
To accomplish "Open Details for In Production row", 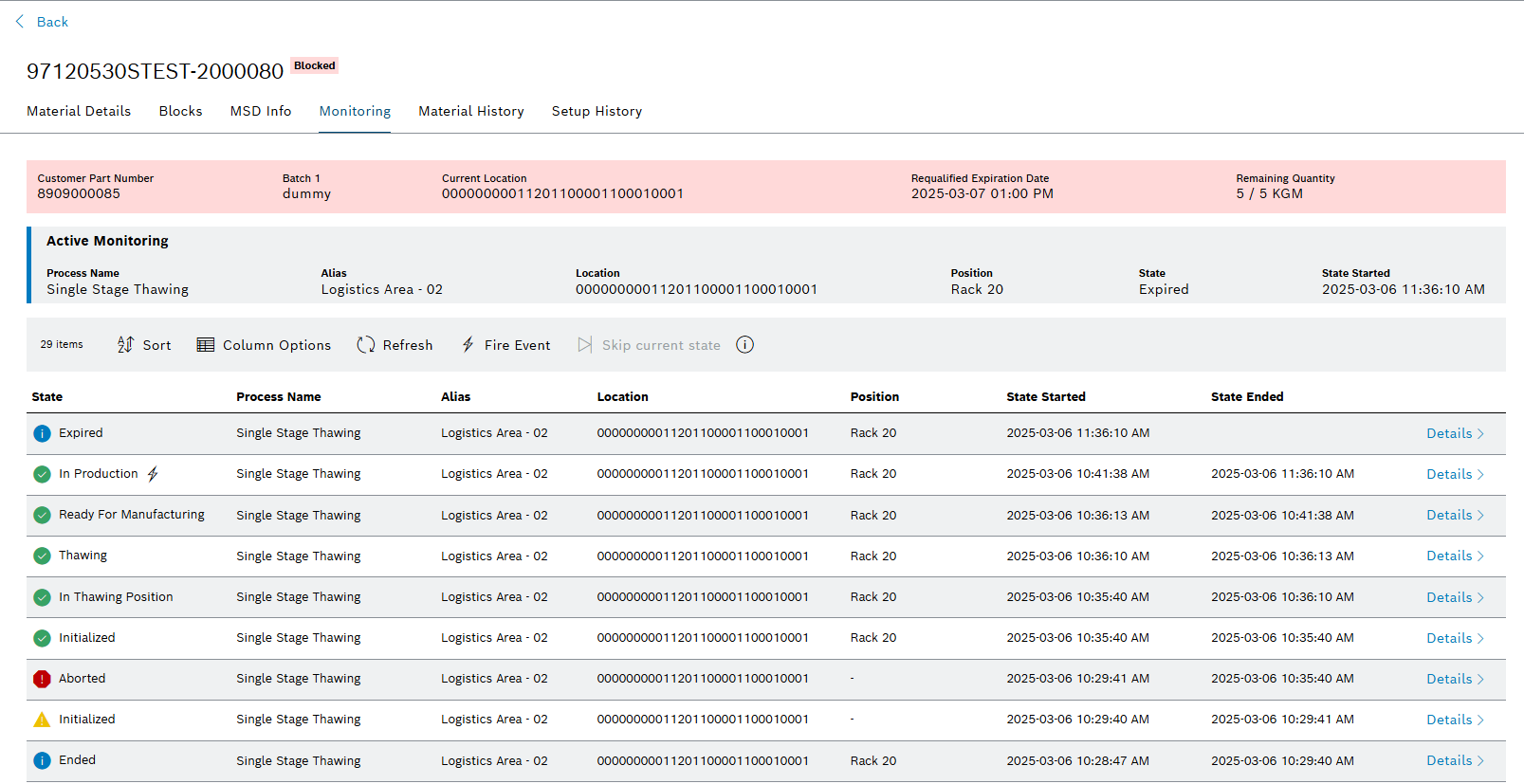I will coord(1455,474).
